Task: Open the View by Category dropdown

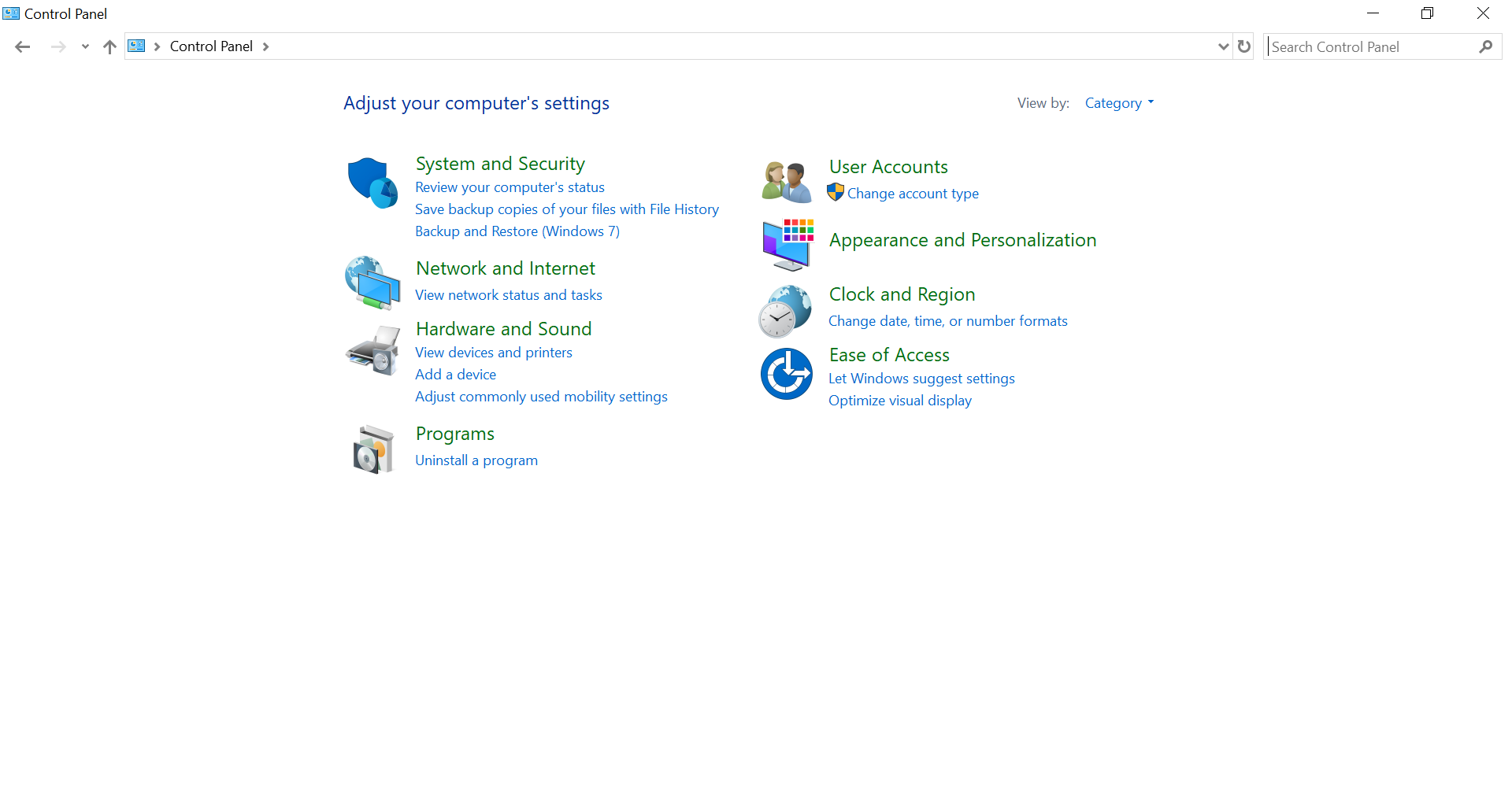Action: point(1119,103)
